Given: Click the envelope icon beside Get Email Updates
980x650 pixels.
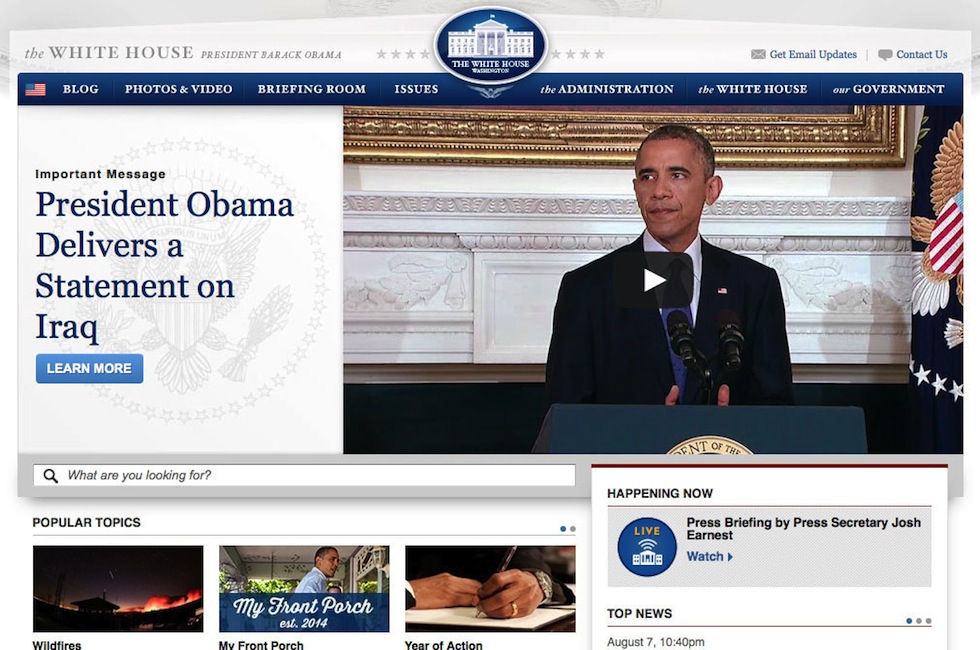Looking at the screenshot, I should [x=758, y=54].
